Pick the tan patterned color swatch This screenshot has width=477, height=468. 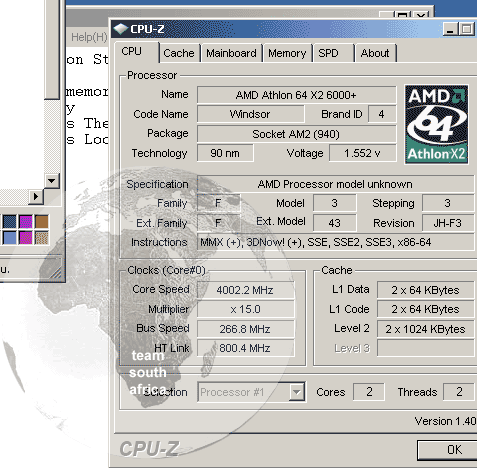[x=42, y=238]
